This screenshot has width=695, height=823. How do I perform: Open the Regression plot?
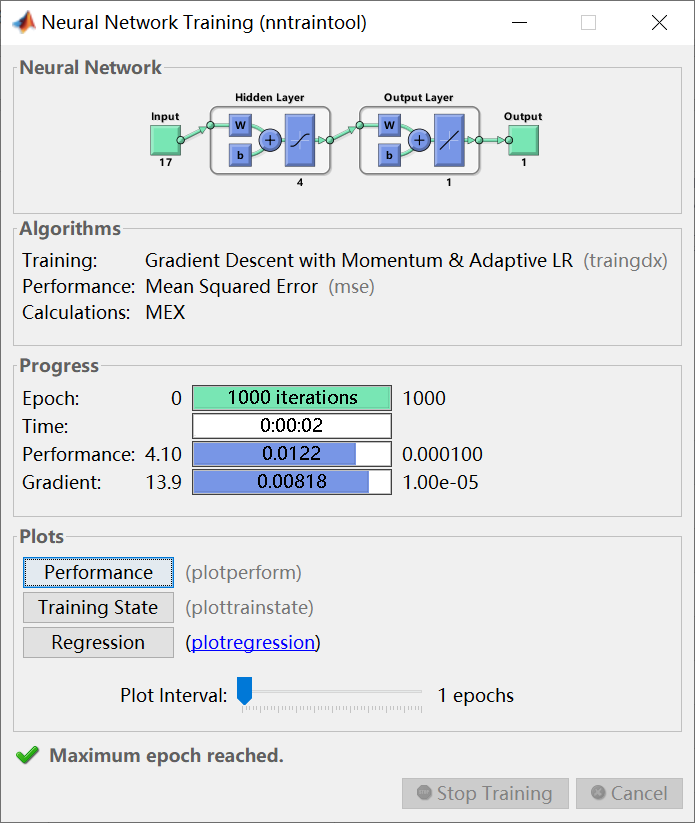point(97,642)
